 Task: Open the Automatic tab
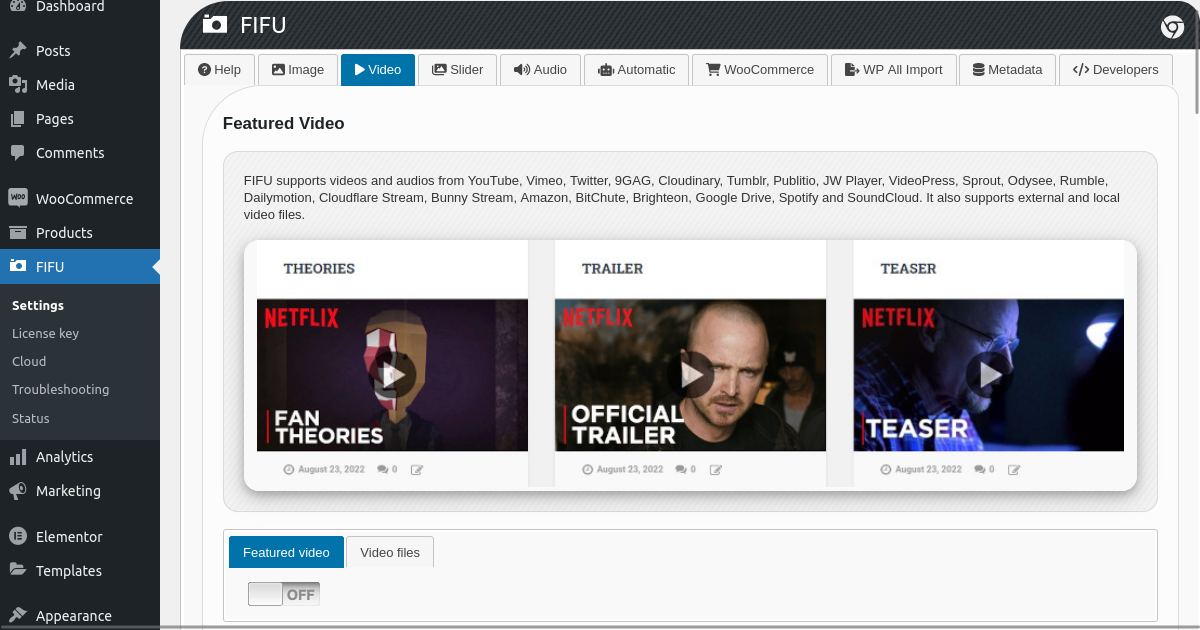point(636,70)
